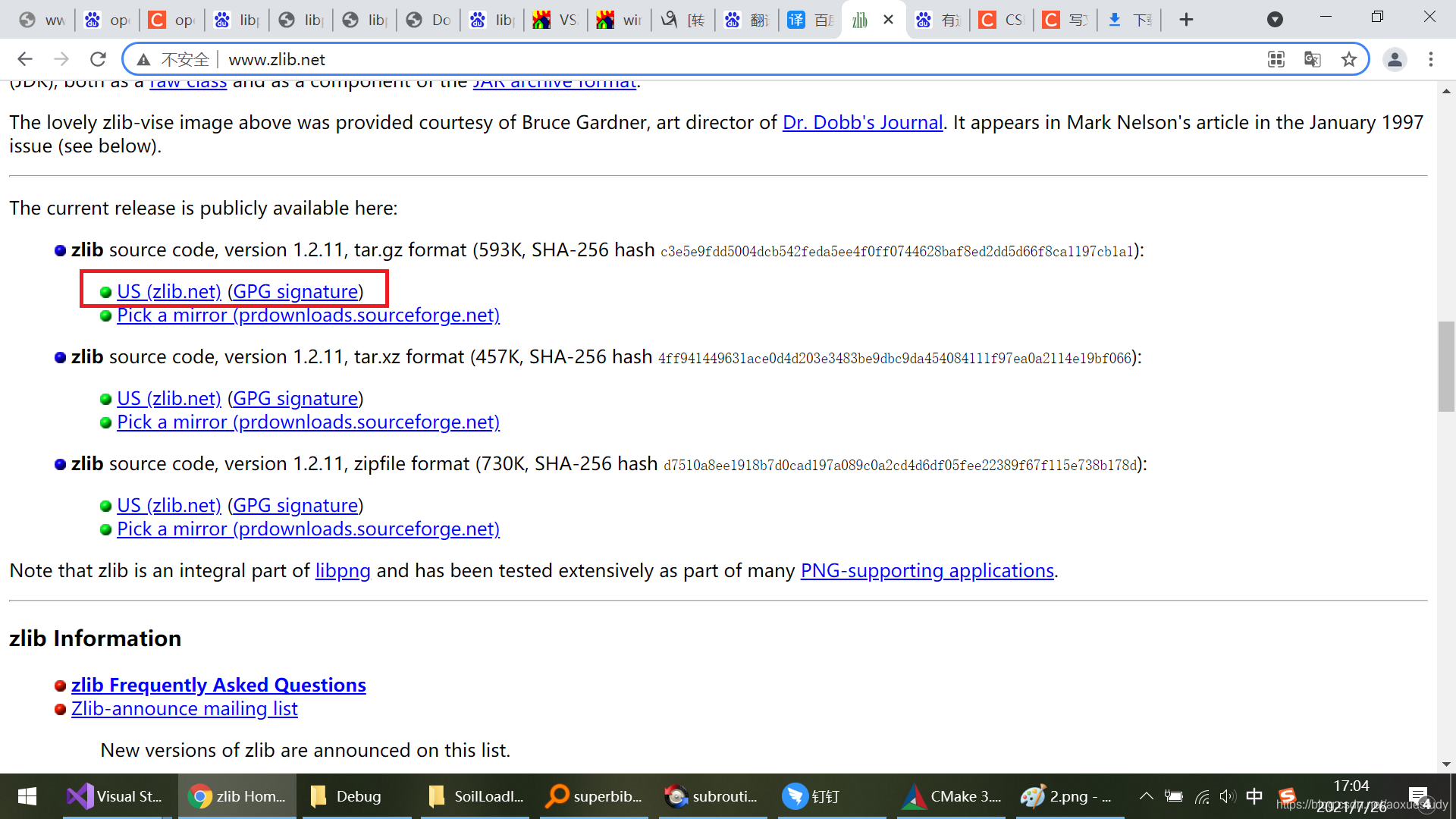Open the Google Translate page icon

point(1312,59)
